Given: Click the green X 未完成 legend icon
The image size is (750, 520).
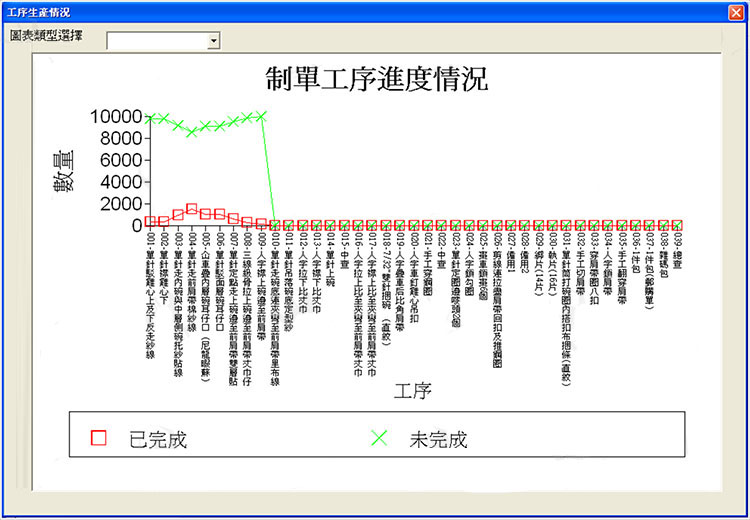Looking at the screenshot, I should 378,438.
